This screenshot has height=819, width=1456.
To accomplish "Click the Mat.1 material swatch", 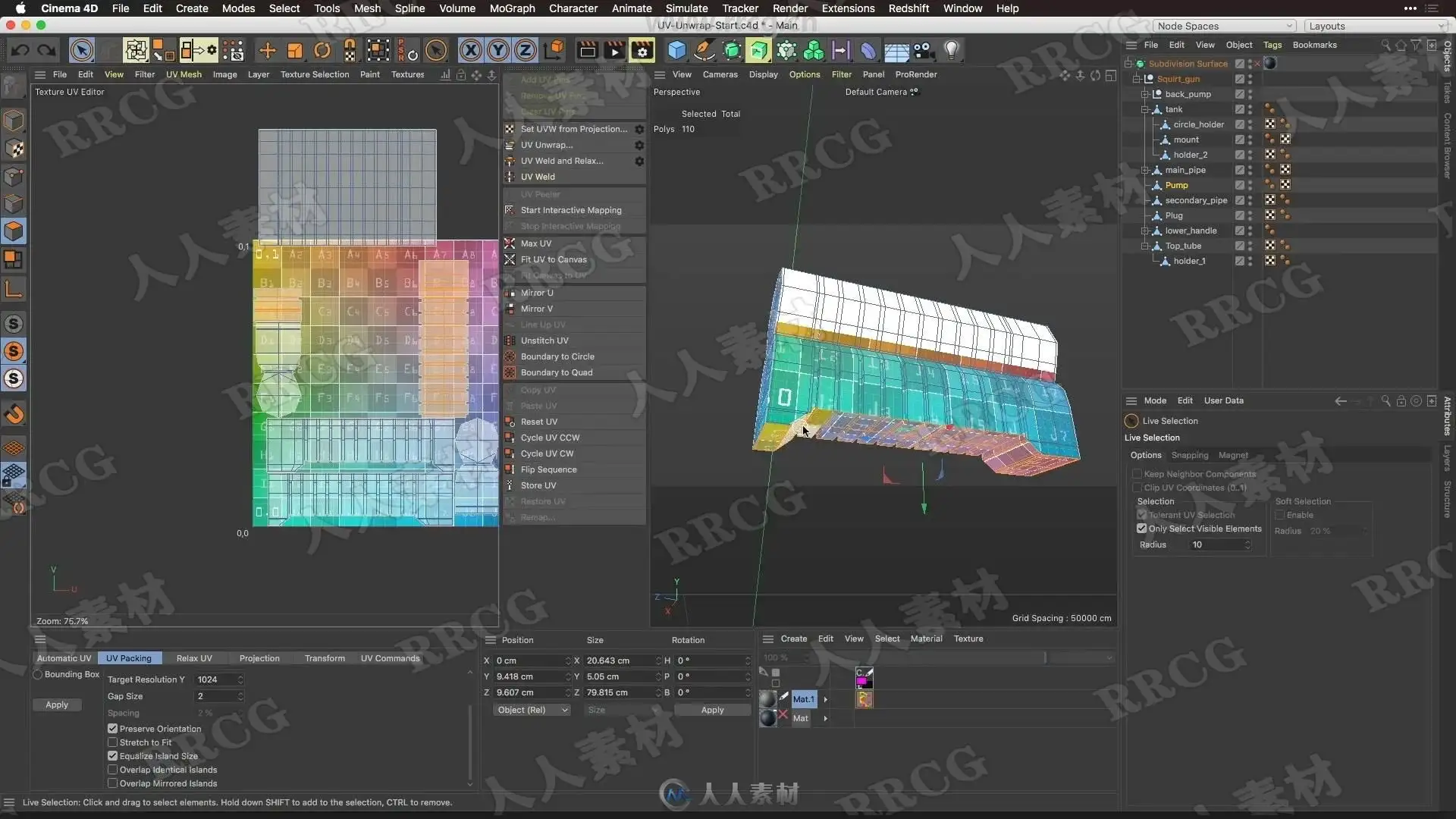I will pyautogui.click(x=769, y=699).
